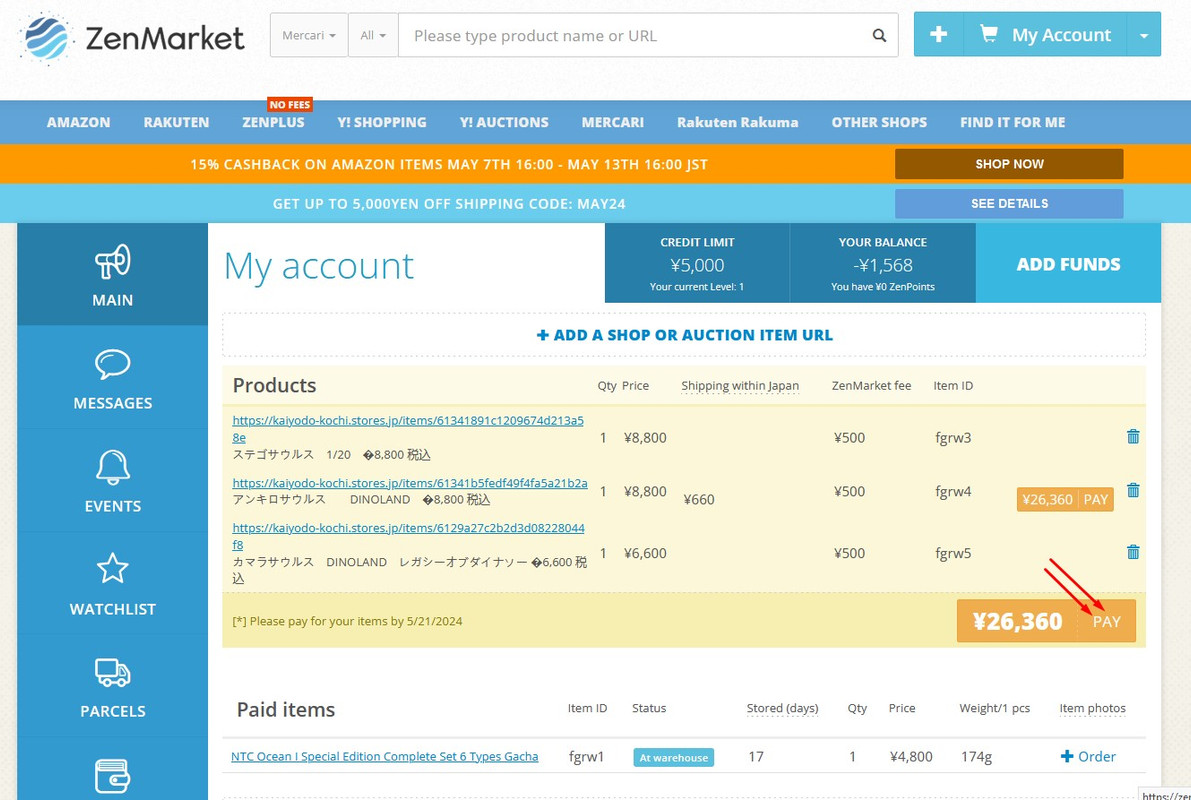Open PARCELS truck sidebar icon
This screenshot has width=1191, height=800.
[112, 672]
